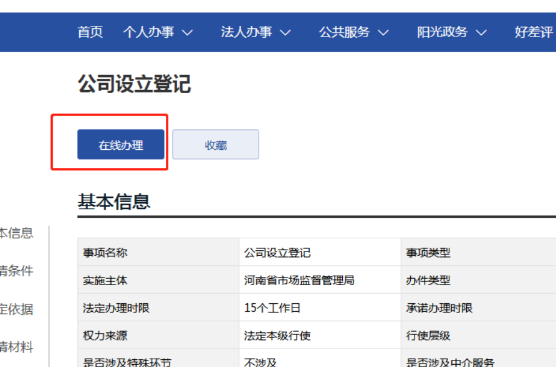The height and width of the screenshot is (367, 556).
Task: Select the 是否涉及中介服务 table cell
Action: 479,358
